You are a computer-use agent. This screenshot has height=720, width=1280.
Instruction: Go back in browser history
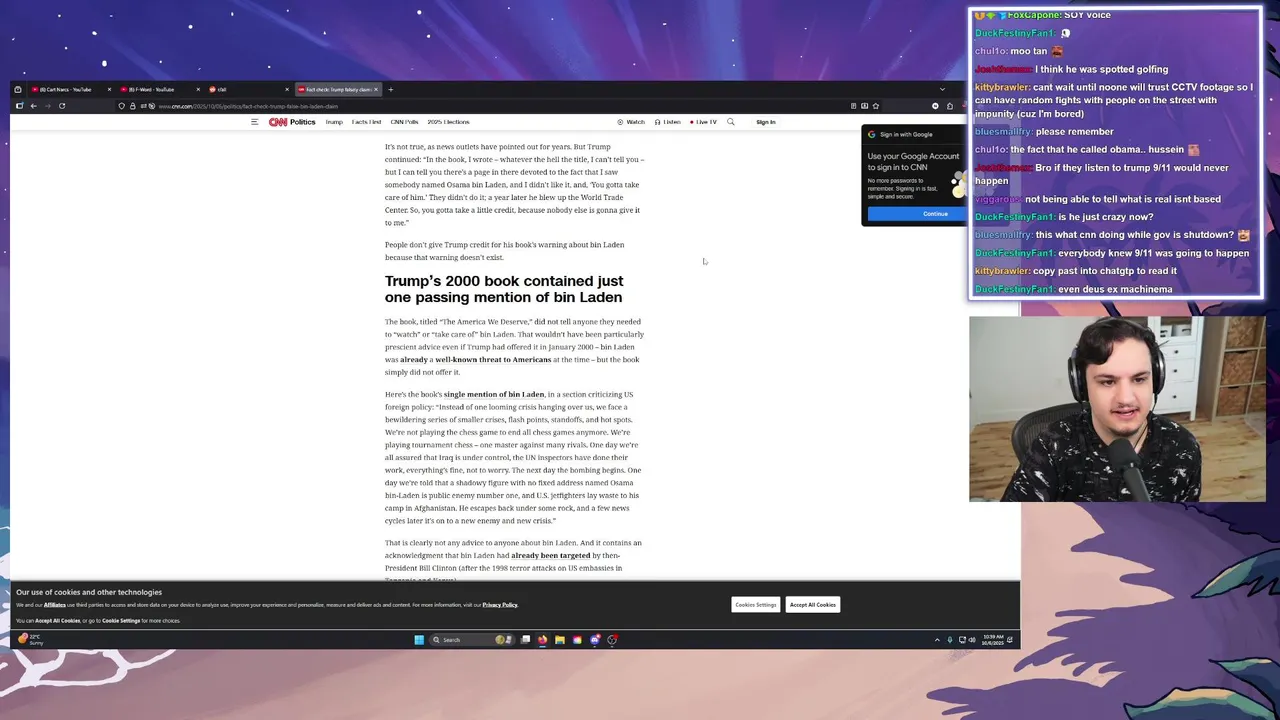[x=33, y=106]
